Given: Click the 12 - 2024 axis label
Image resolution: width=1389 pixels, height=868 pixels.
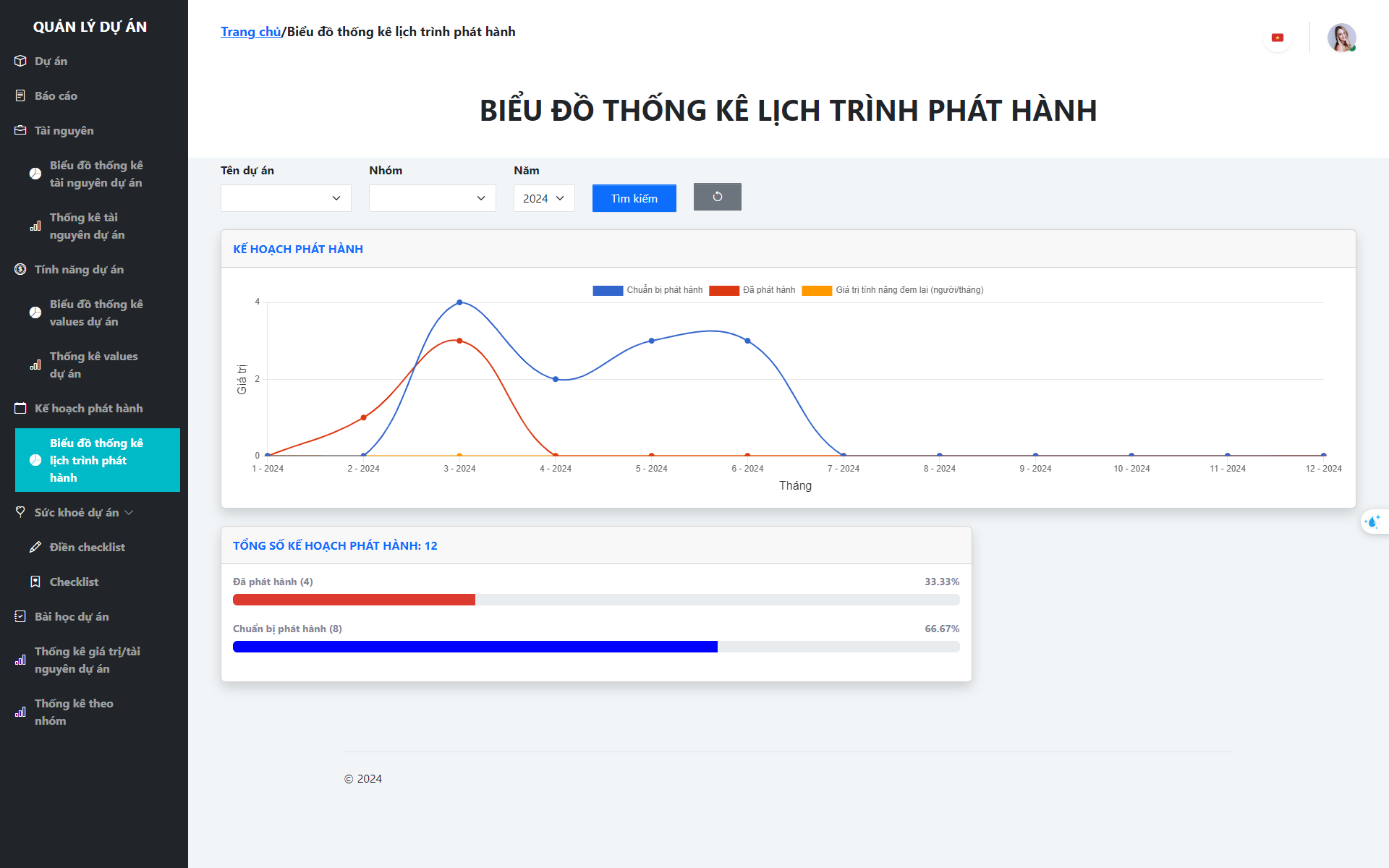Looking at the screenshot, I should click(x=1323, y=469).
